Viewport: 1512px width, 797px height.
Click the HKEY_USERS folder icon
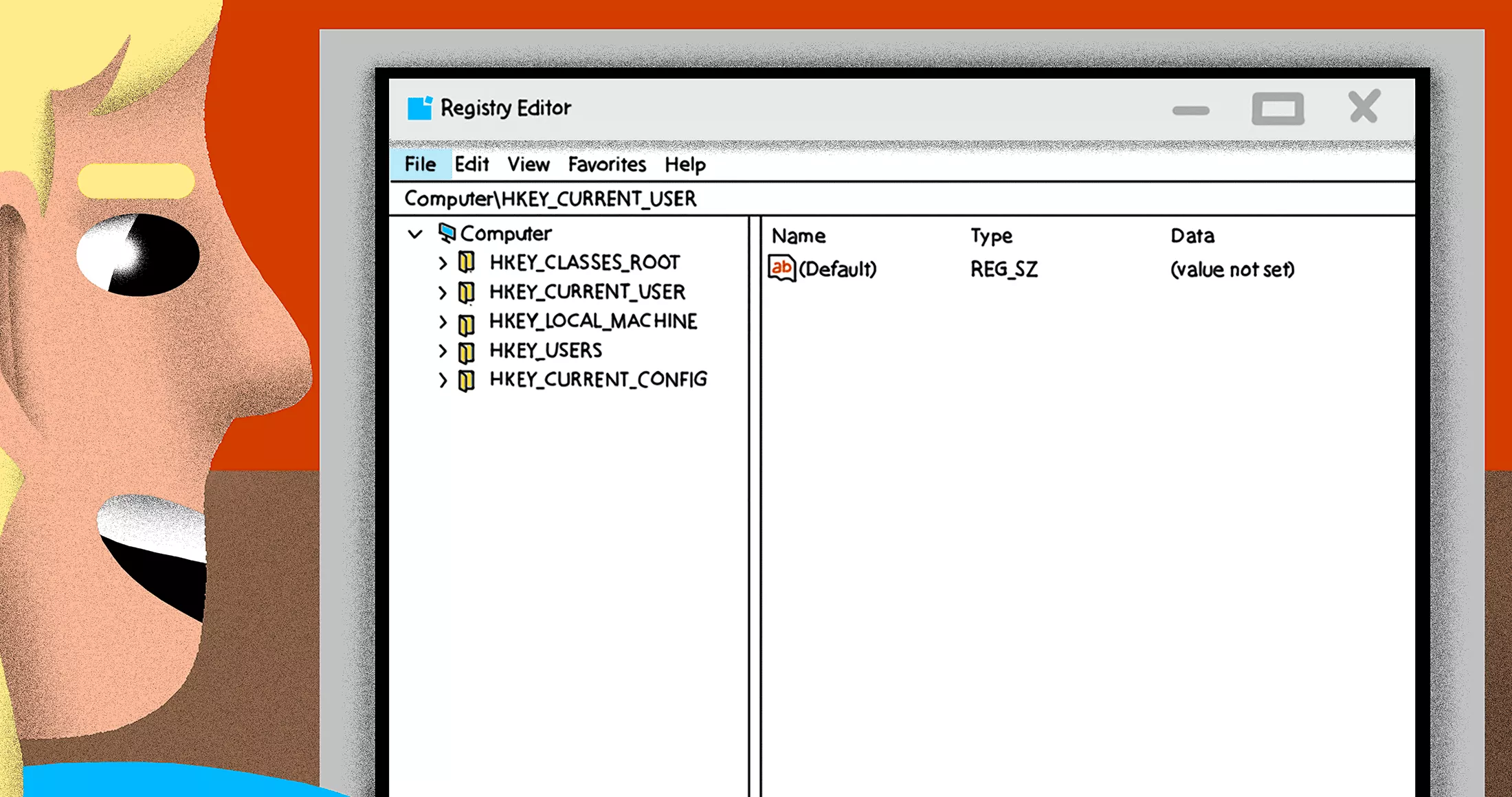tap(467, 351)
